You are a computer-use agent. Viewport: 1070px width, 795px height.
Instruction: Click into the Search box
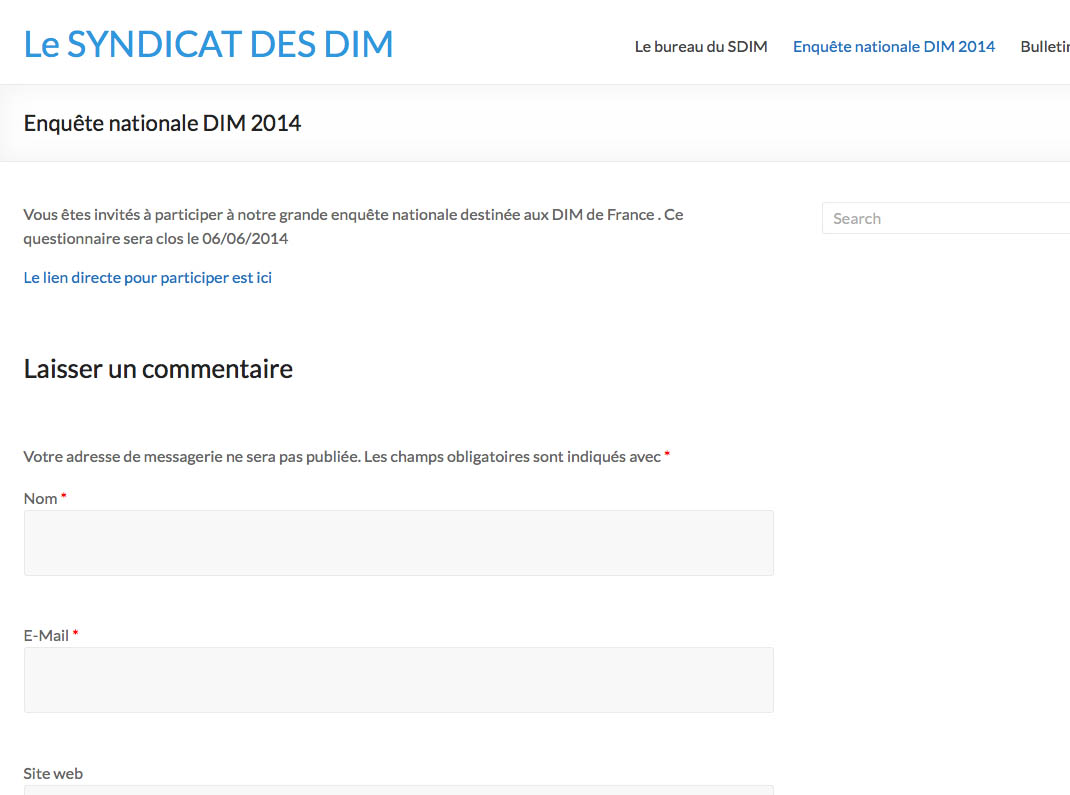[x=945, y=218]
